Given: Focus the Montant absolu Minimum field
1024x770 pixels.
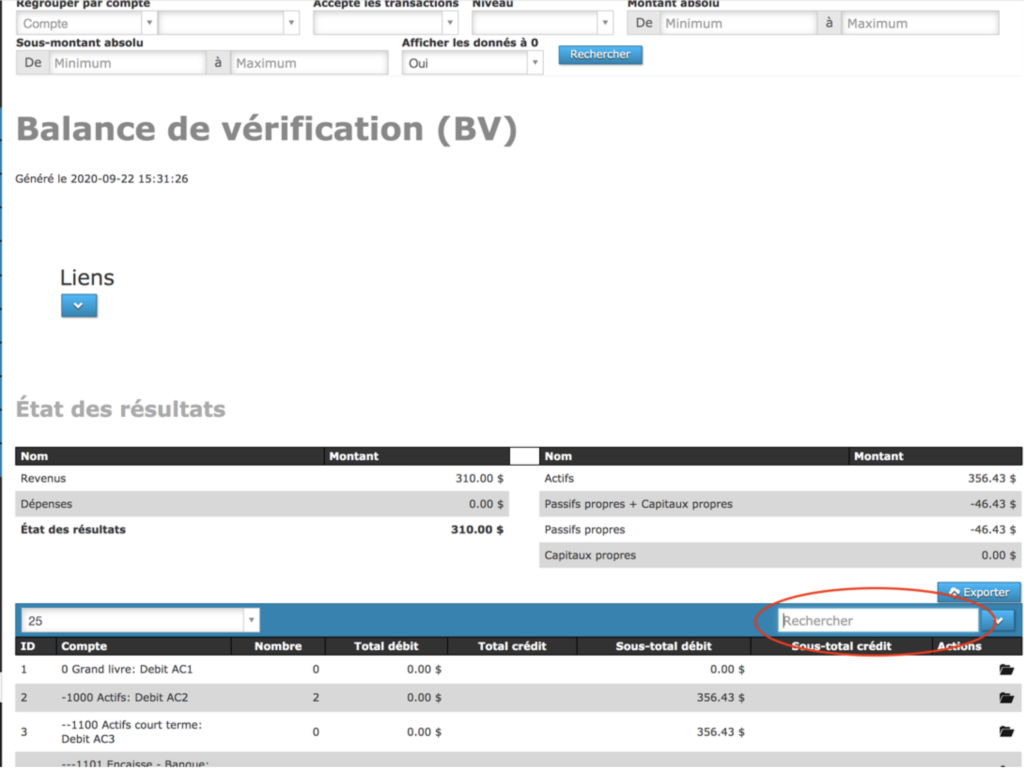Looking at the screenshot, I should point(737,23).
